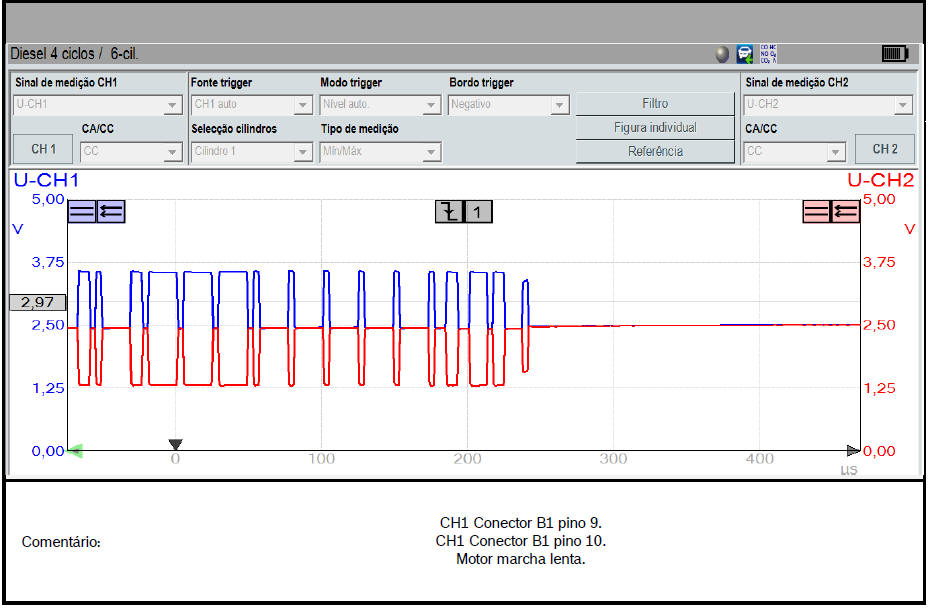Click the red CH2 horizontal lines icon
This screenshot has height=608, width=929.
point(817,211)
